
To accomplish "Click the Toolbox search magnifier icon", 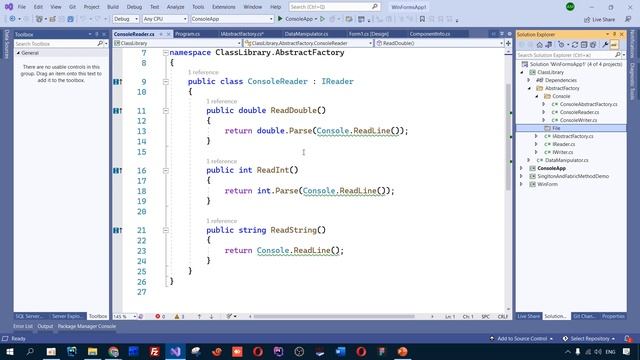I will coord(100,43).
